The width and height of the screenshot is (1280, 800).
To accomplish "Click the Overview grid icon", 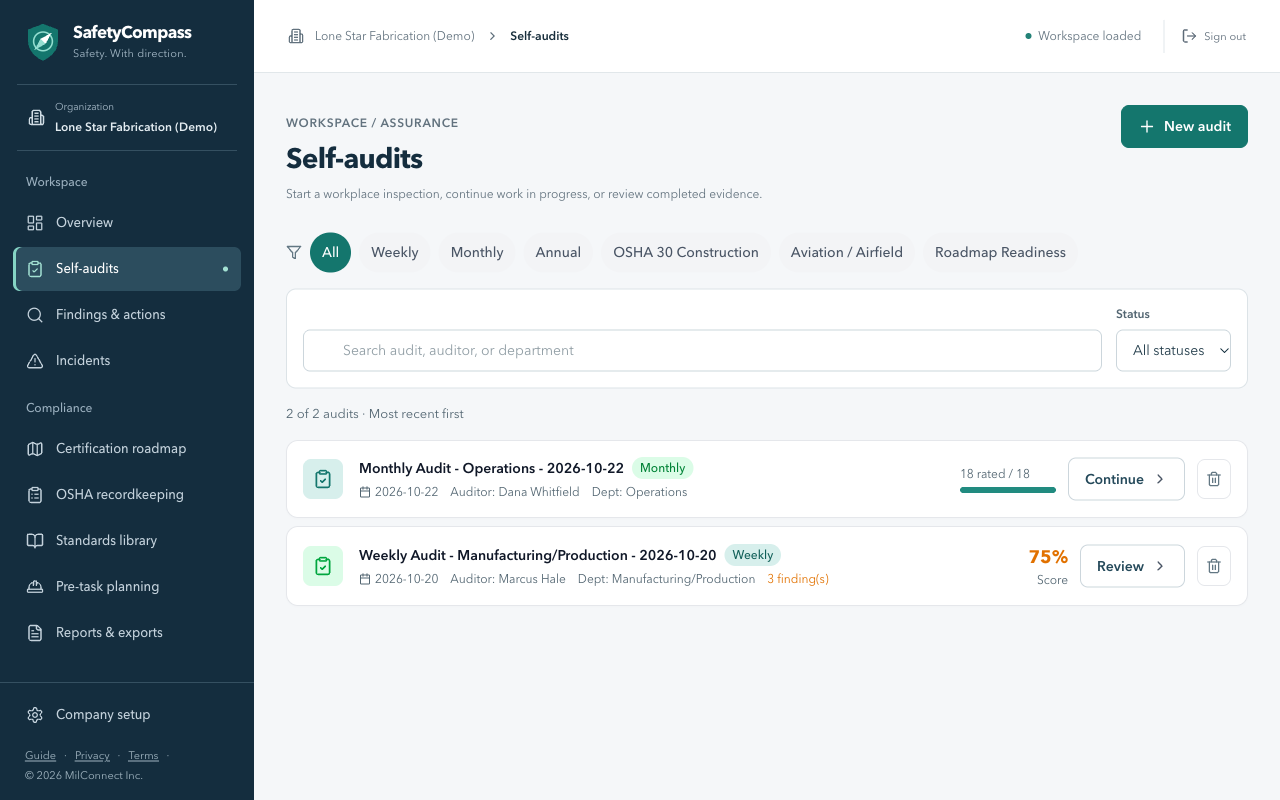I will pos(35,223).
